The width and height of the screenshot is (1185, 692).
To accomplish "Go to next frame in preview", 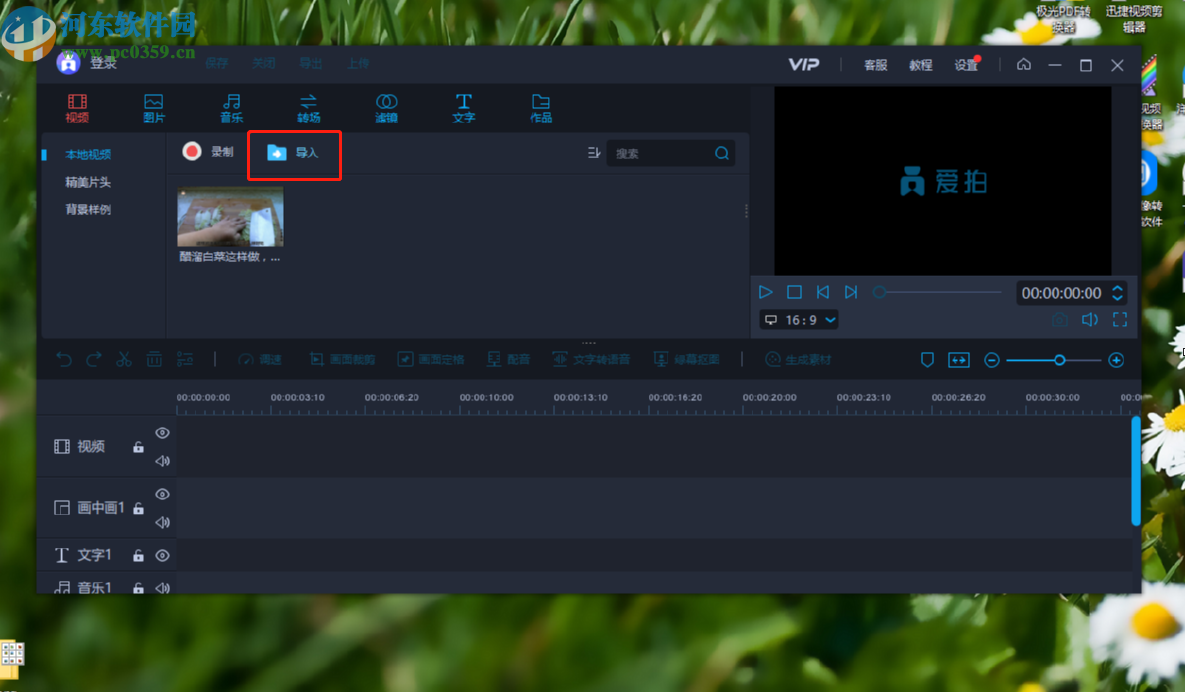I will pyautogui.click(x=851, y=292).
